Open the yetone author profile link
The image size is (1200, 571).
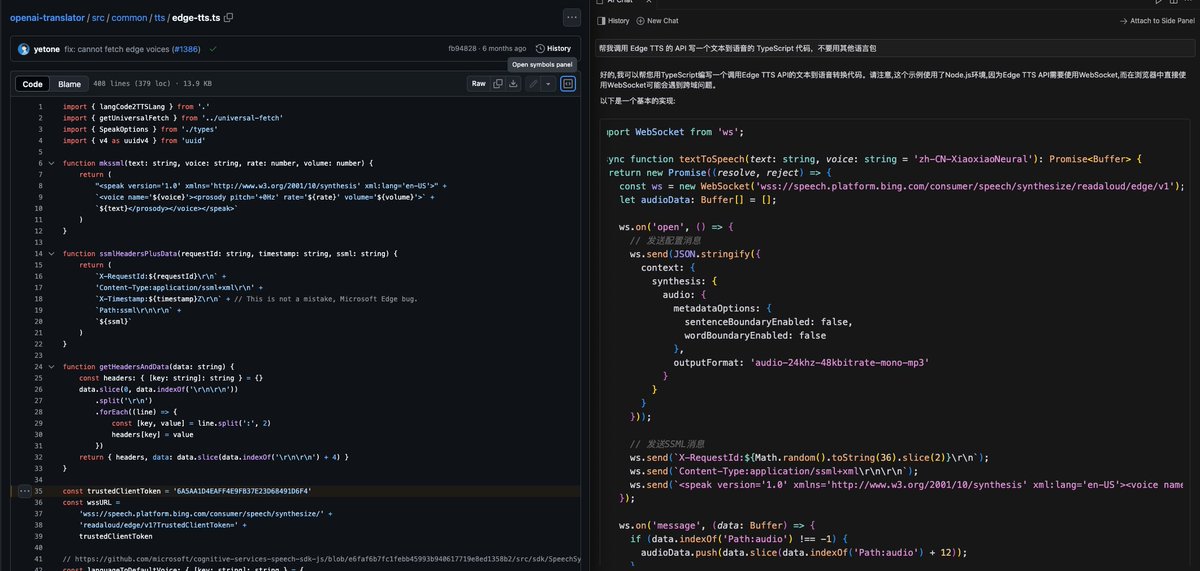click(47, 48)
